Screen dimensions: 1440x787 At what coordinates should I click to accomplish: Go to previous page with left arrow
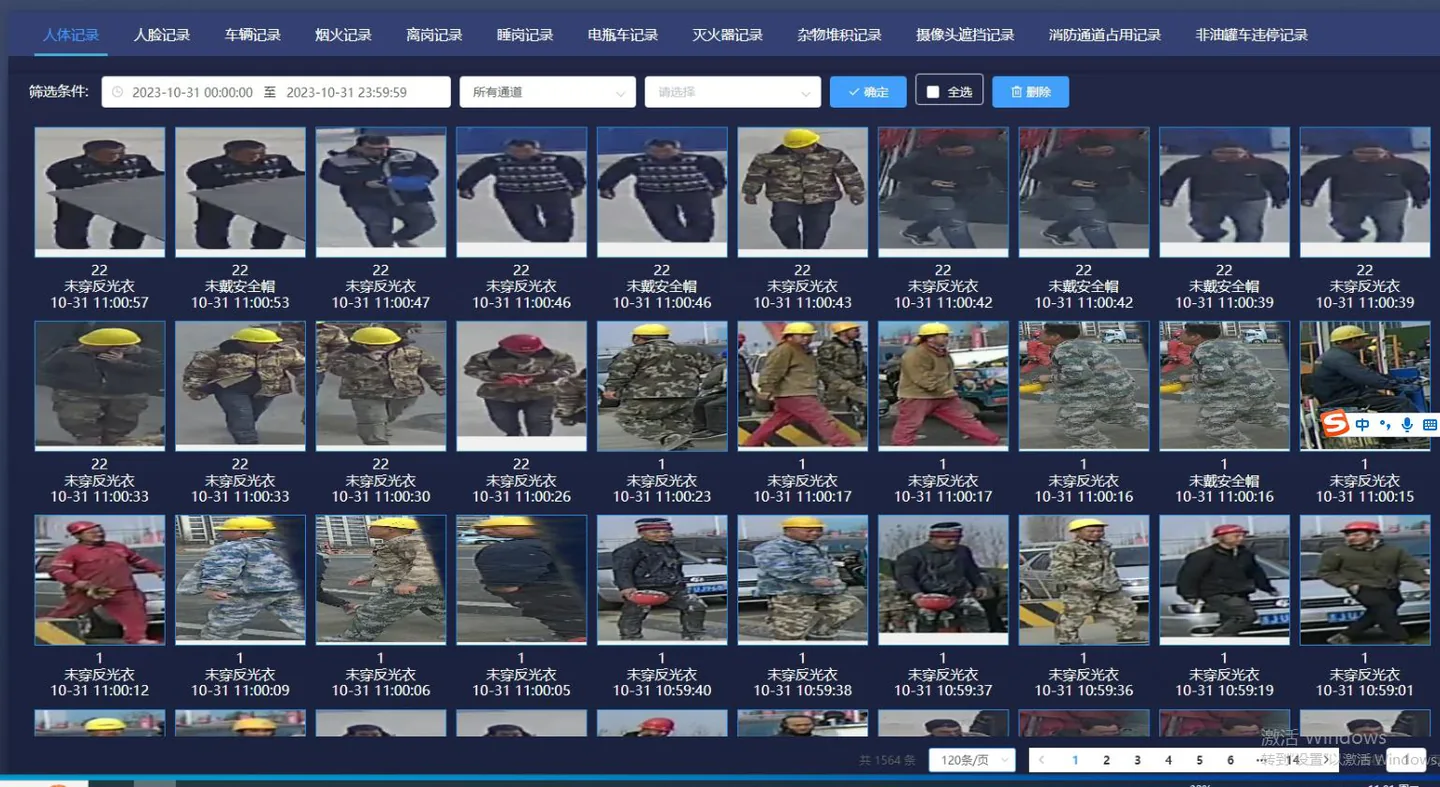point(1042,760)
